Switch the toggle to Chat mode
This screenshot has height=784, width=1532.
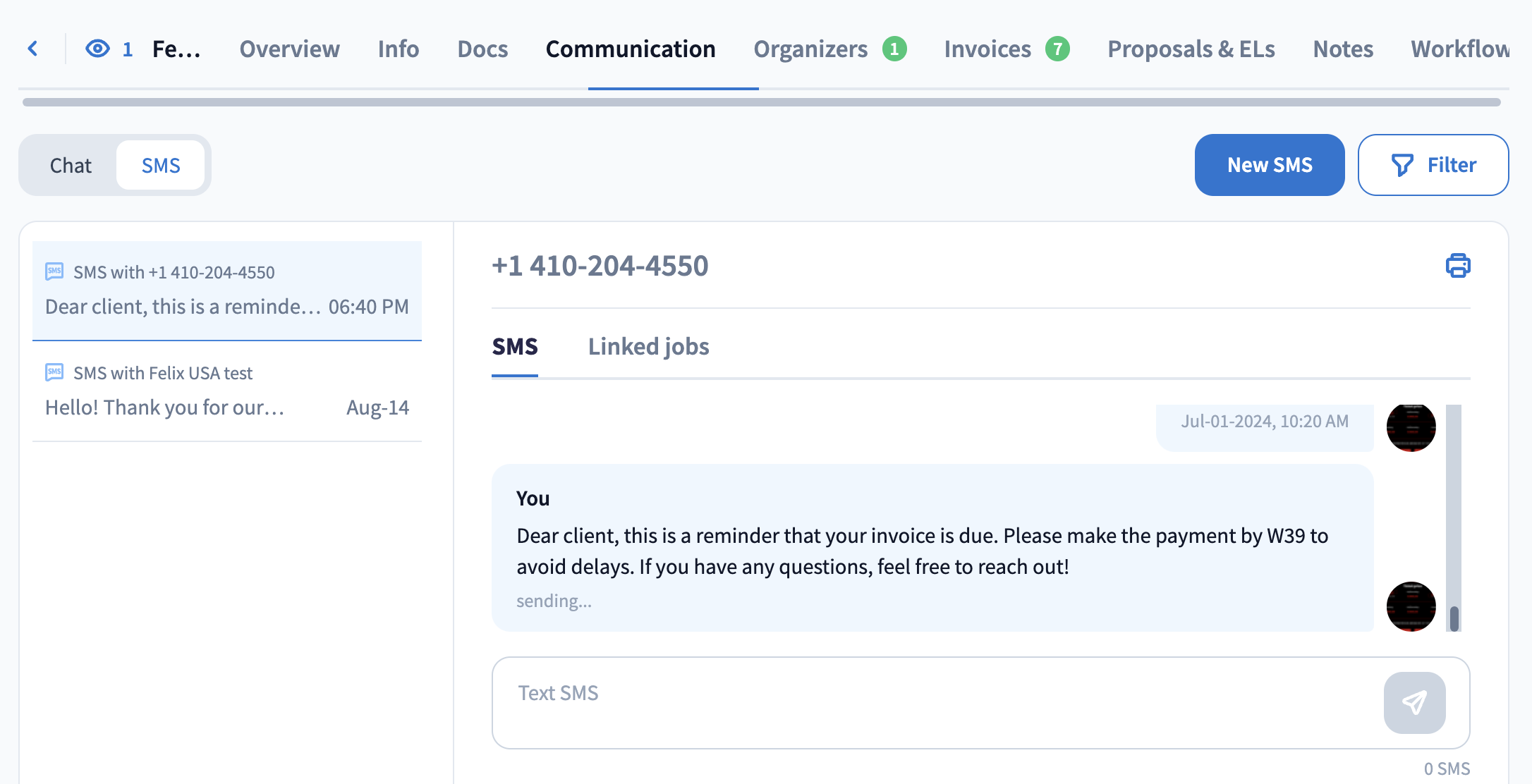(x=70, y=165)
